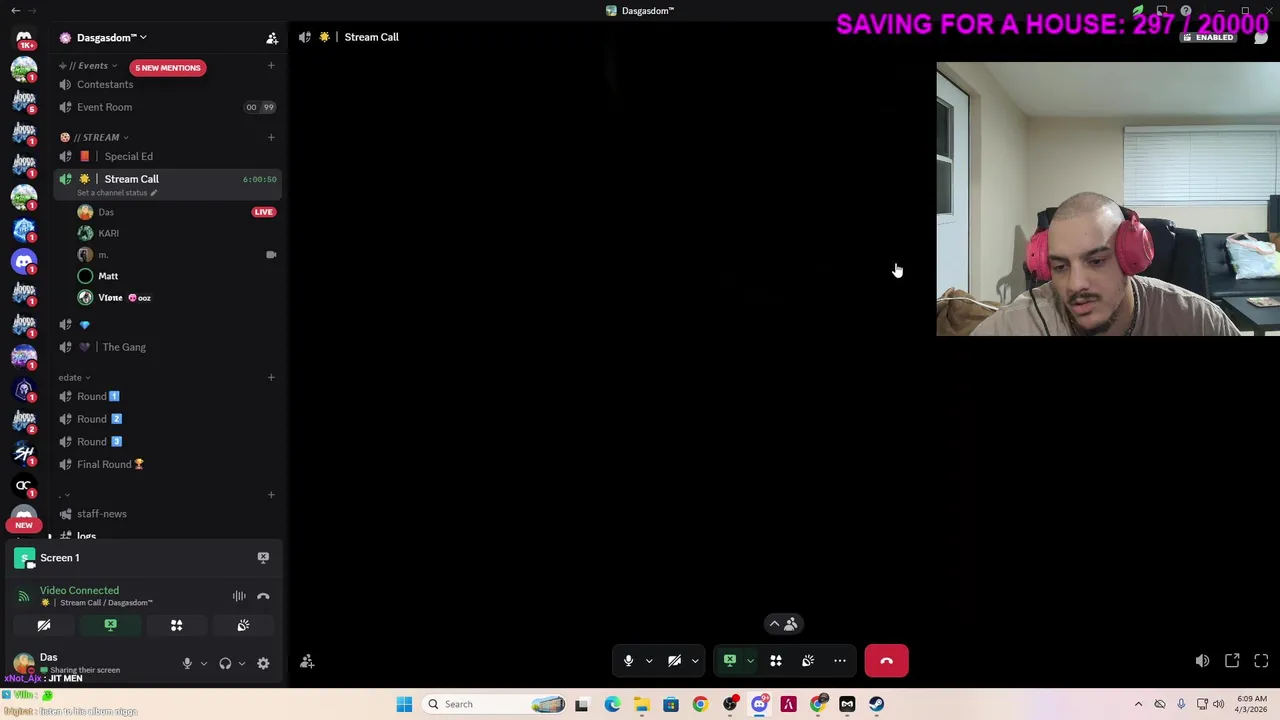The image size is (1280, 720).
Task: Open Microsoft Edge from the taskbar
Action: tap(612, 704)
